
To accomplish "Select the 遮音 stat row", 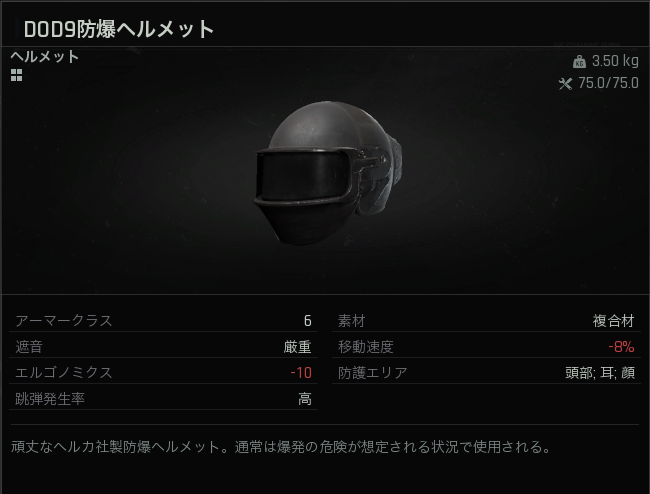I will pos(163,346).
